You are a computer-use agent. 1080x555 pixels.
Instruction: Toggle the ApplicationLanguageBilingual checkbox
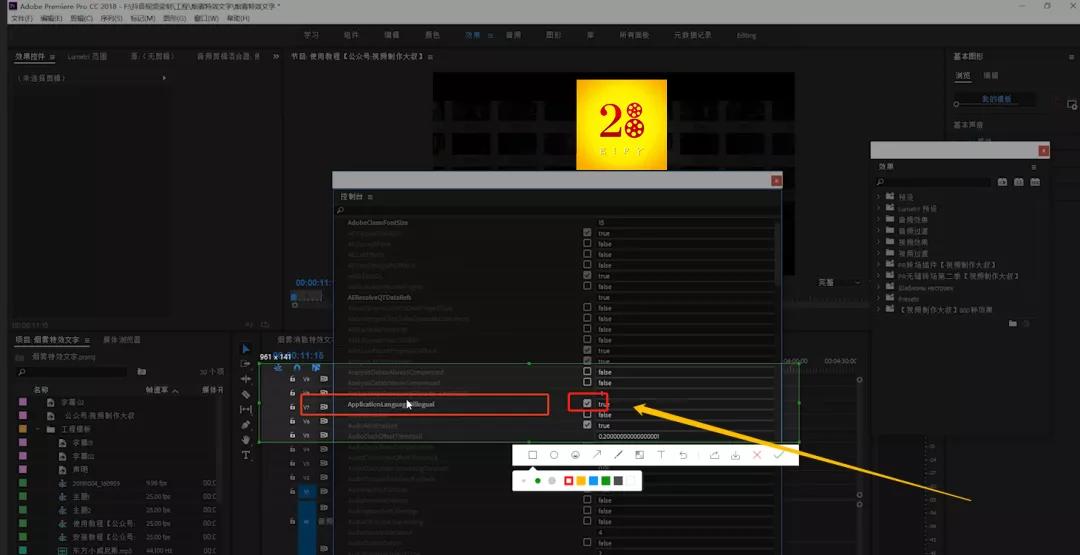coord(588,404)
